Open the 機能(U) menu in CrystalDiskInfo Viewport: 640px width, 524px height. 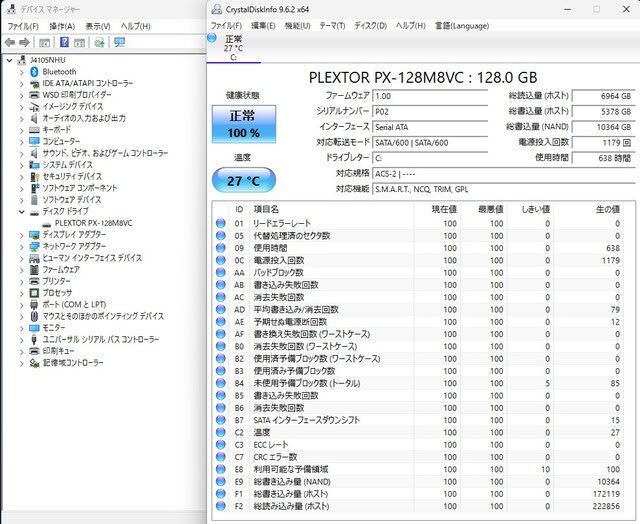tap(298, 26)
